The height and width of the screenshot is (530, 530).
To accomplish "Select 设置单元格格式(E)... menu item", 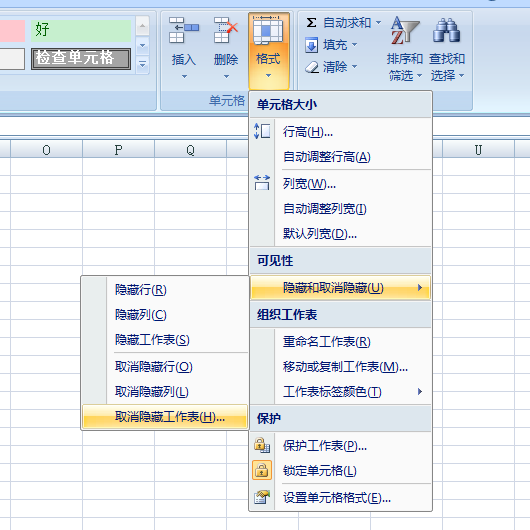I will point(341,498).
